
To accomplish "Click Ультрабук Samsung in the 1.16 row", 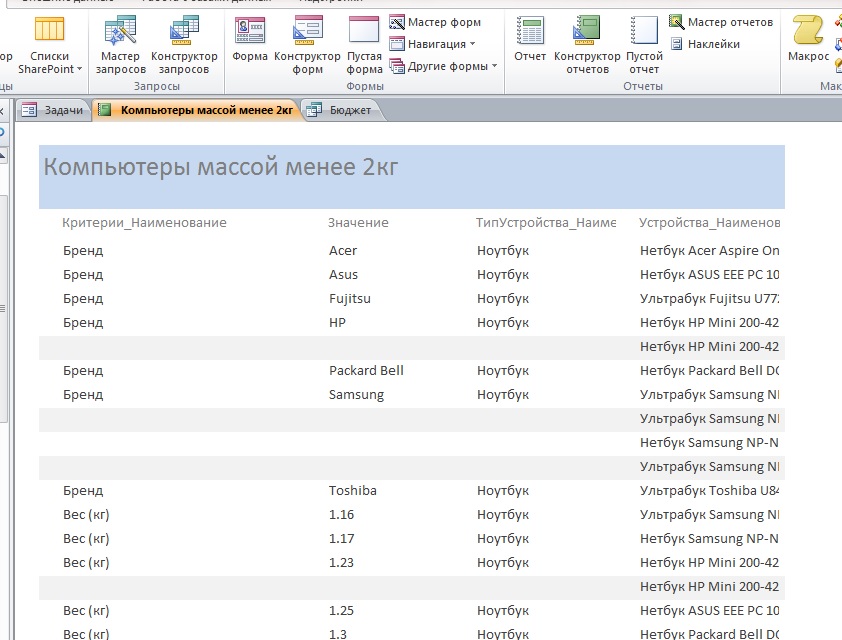I will coord(709,514).
